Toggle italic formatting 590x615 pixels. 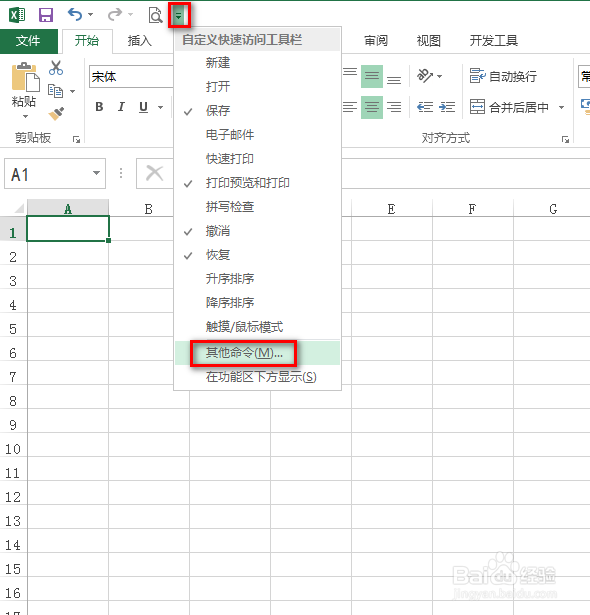tap(121, 107)
